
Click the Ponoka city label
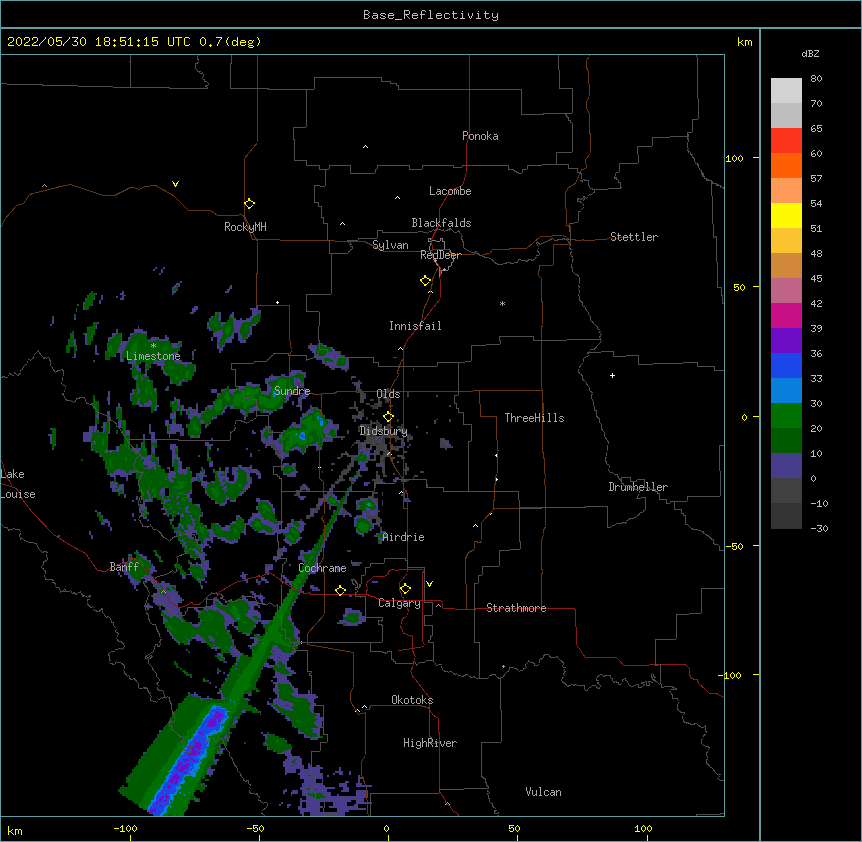tap(480, 136)
